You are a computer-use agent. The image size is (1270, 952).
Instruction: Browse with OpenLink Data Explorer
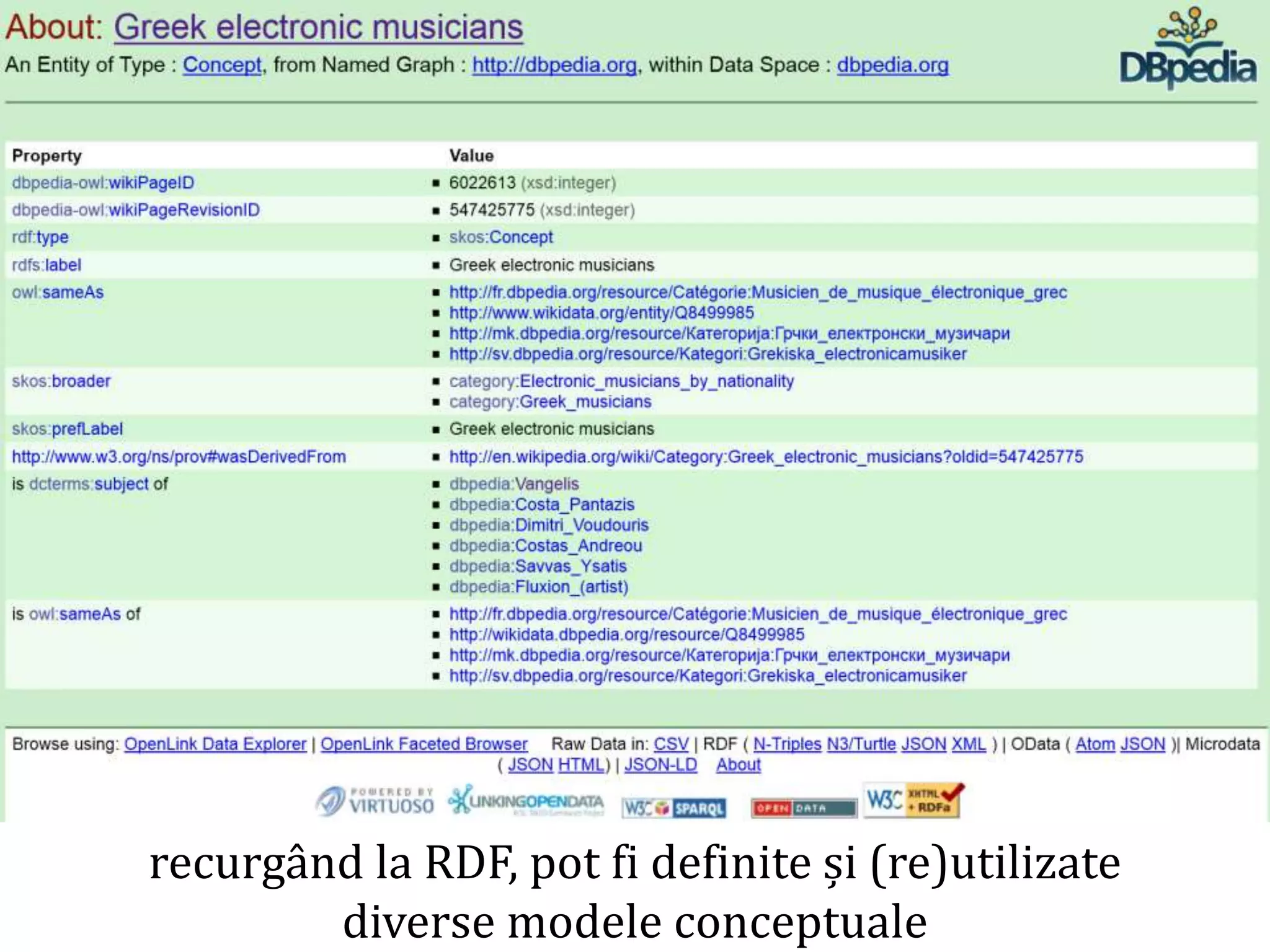[x=215, y=744]
